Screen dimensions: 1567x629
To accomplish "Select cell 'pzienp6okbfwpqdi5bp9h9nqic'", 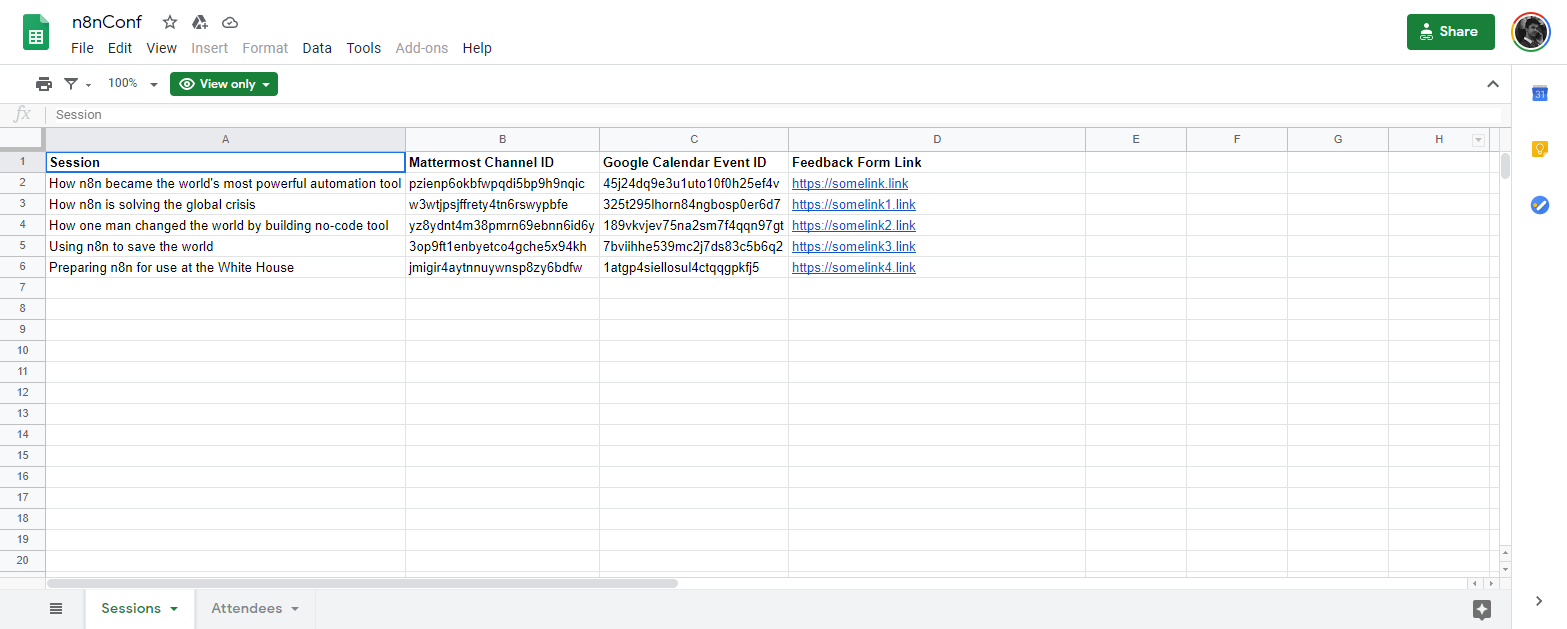I will (x=502, y=183).
